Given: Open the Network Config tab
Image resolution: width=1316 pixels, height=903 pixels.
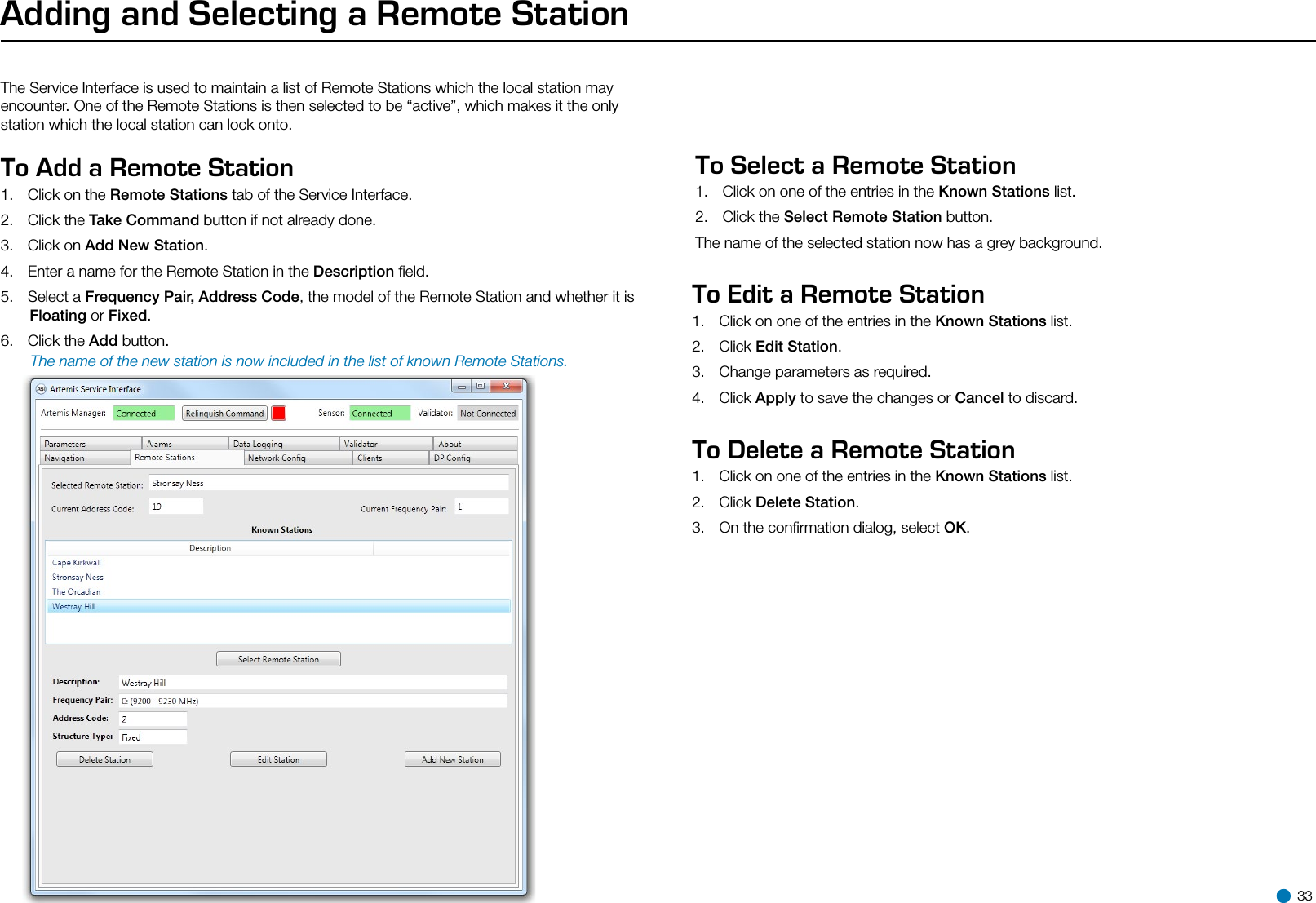Looking at the screenshot, I should [x=298, y=458].
